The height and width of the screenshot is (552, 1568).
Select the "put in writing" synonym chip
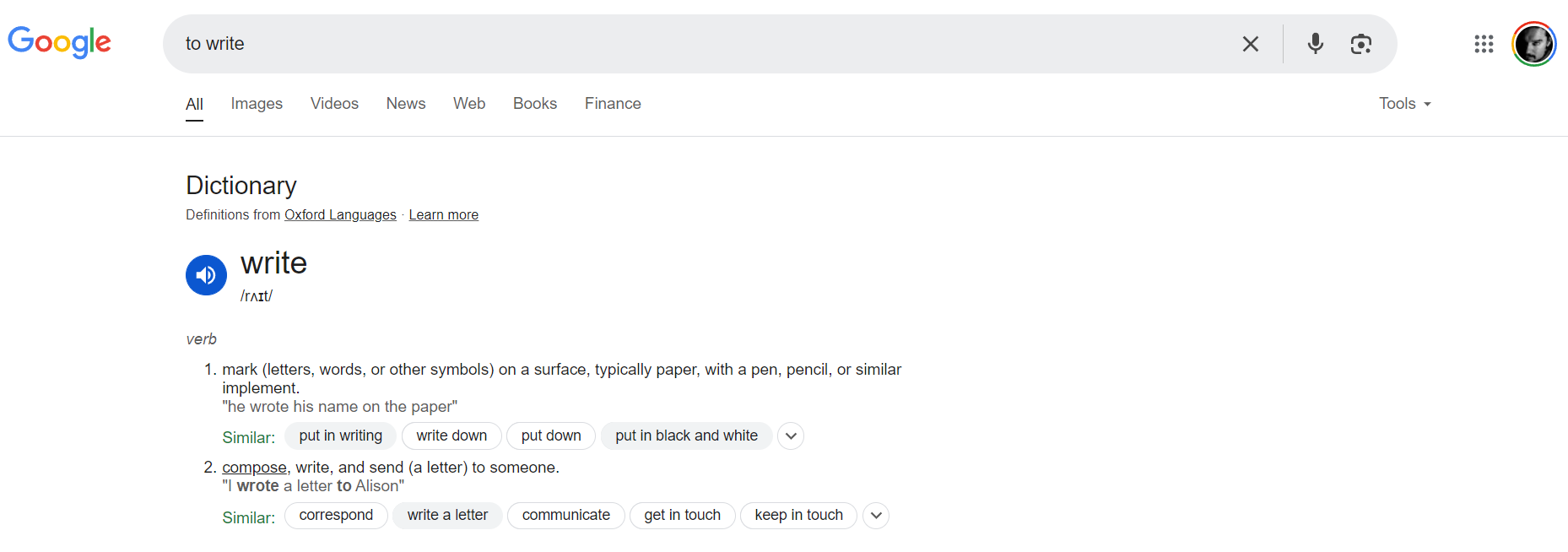point(340,436)
